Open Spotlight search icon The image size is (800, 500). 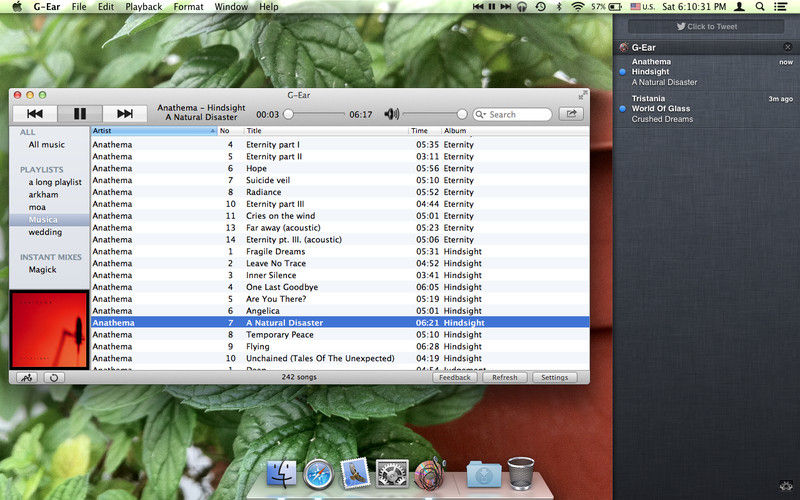[760, 7]
